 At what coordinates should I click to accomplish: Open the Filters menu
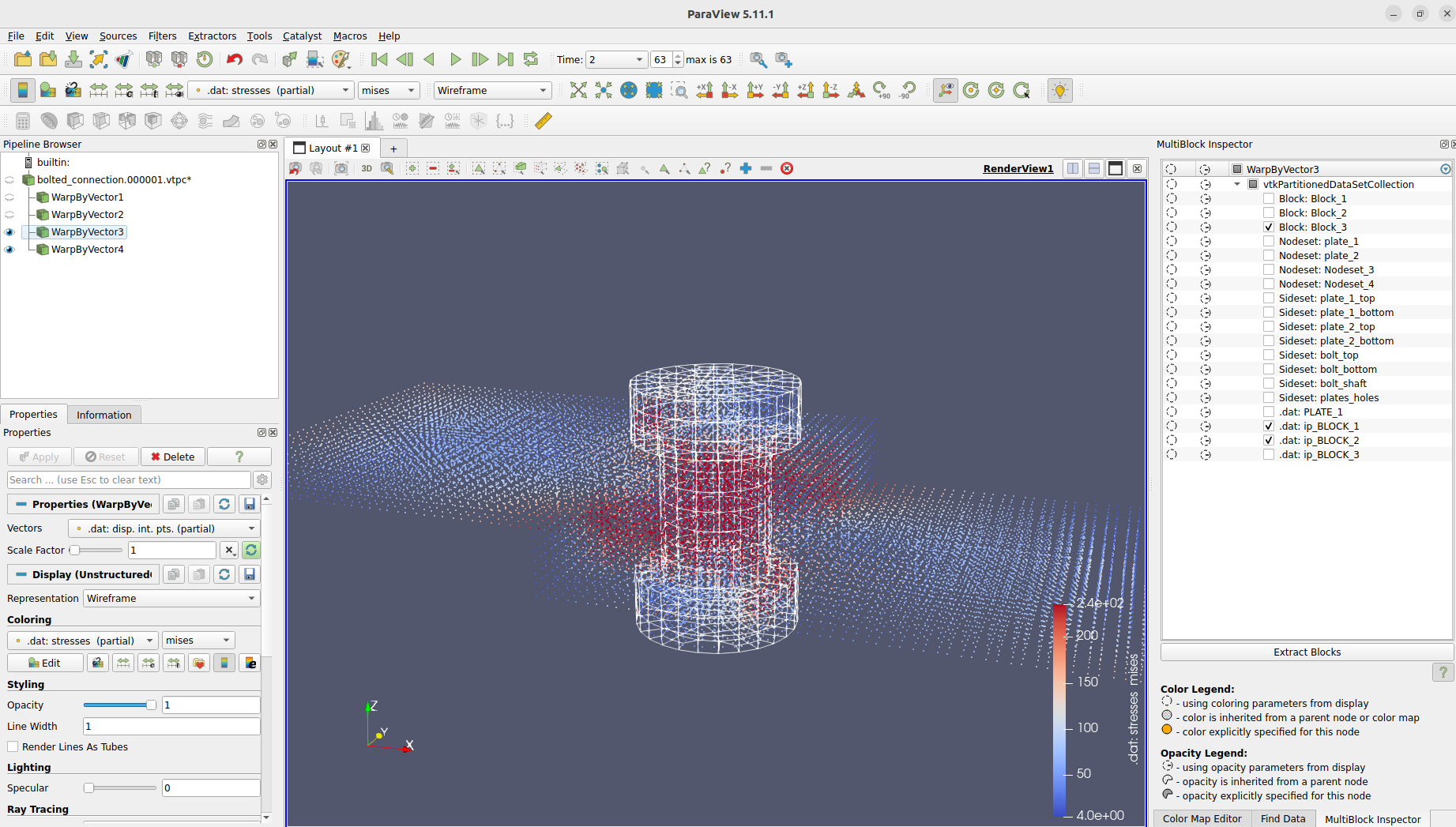click(163, 36)
